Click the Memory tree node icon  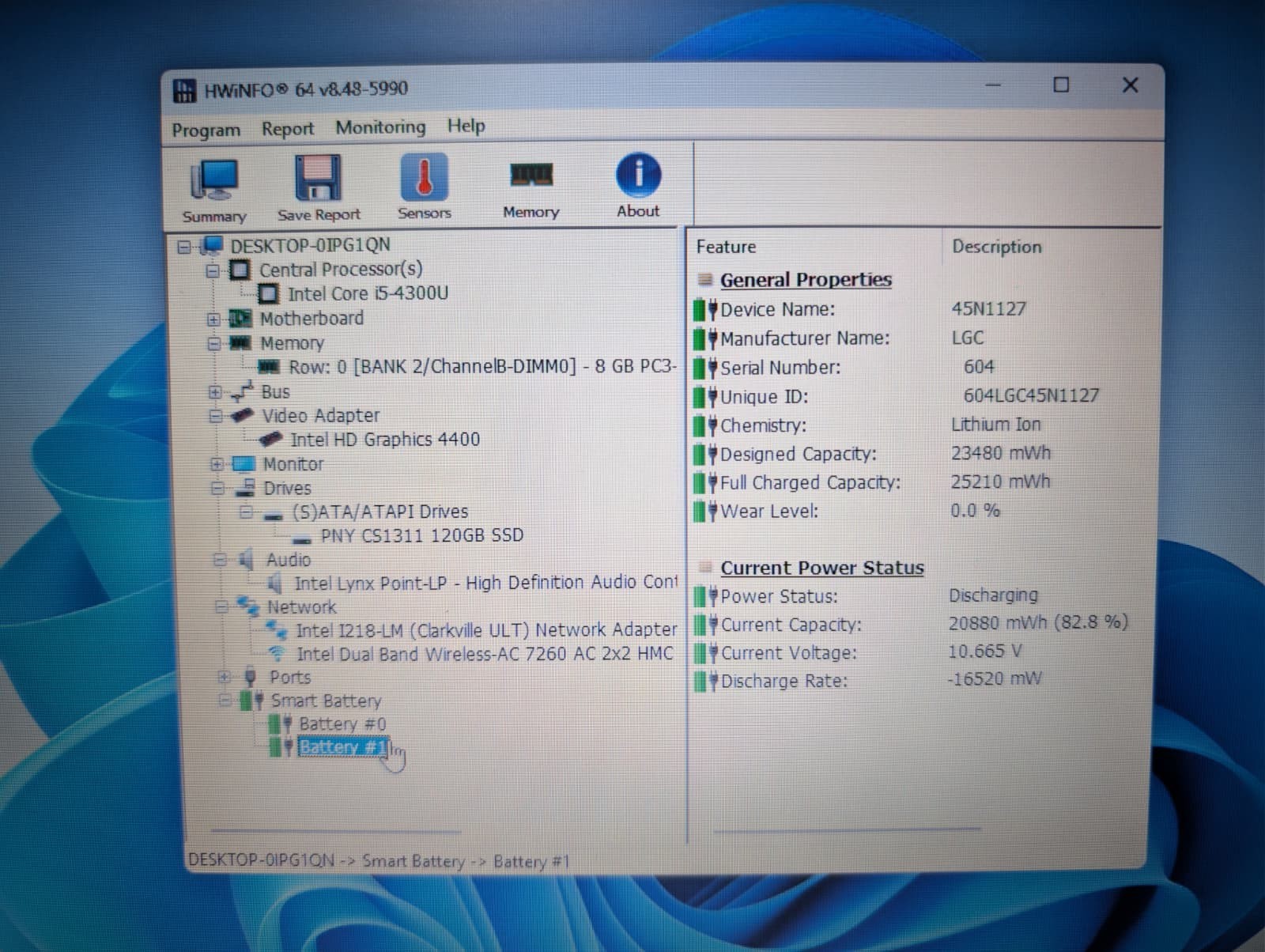(240, 343)
